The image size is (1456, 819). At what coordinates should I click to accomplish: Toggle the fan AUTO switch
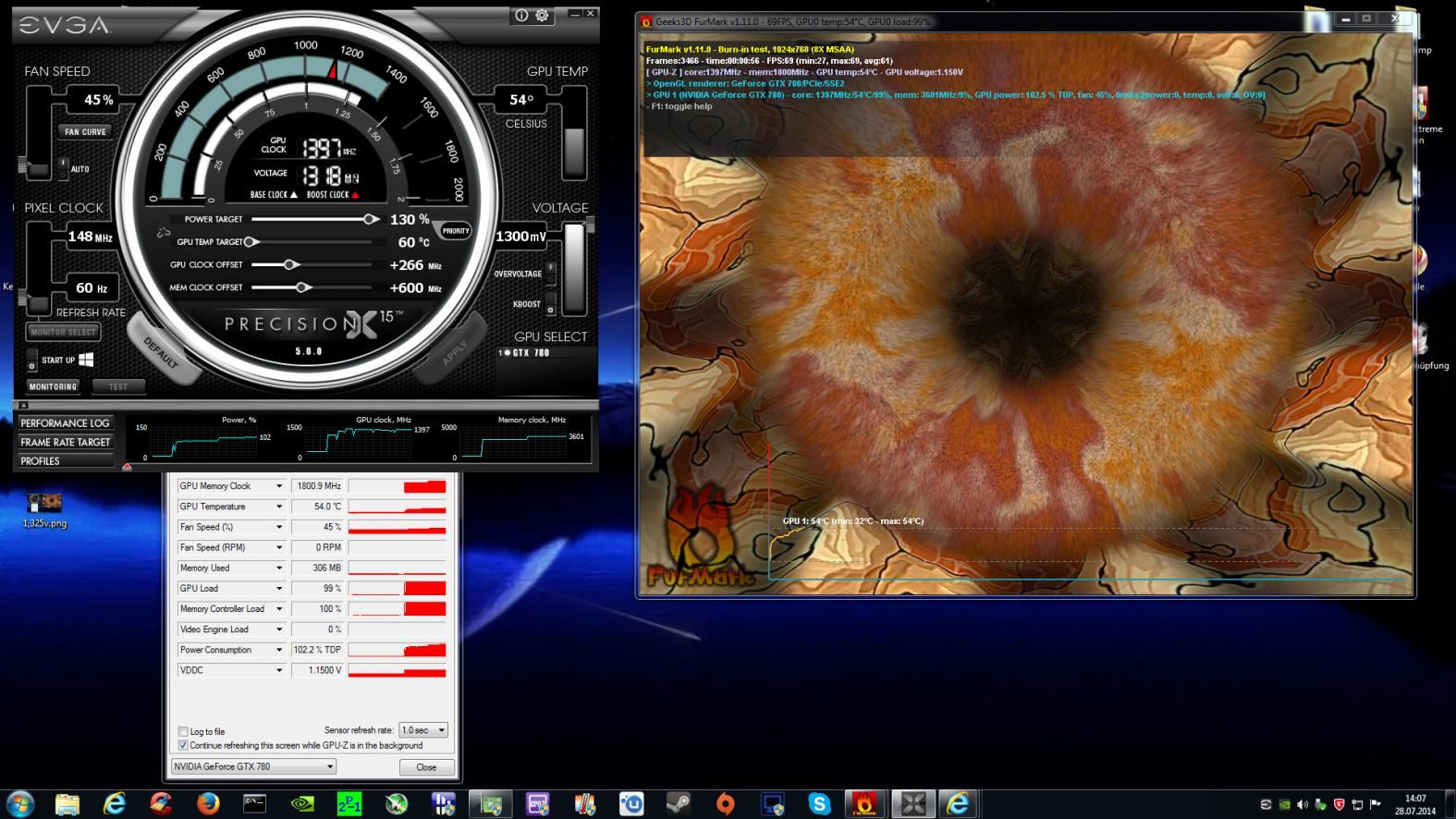click(x=63, y=168)
